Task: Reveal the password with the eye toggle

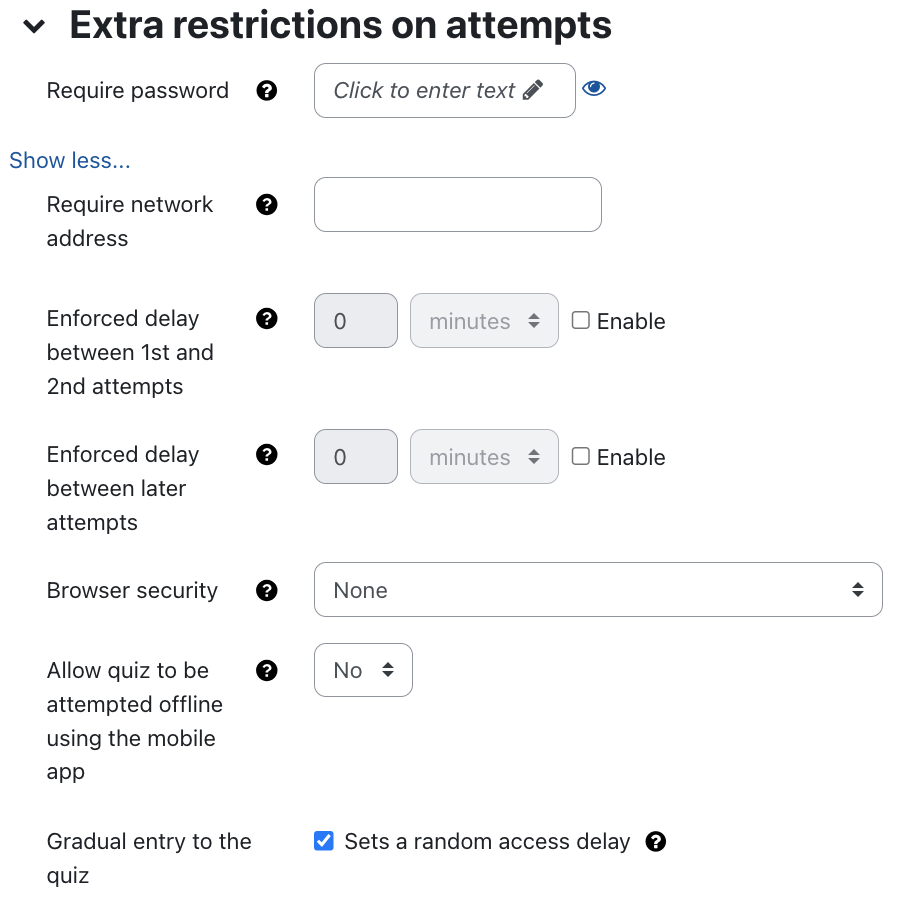Action: point(594,88)
